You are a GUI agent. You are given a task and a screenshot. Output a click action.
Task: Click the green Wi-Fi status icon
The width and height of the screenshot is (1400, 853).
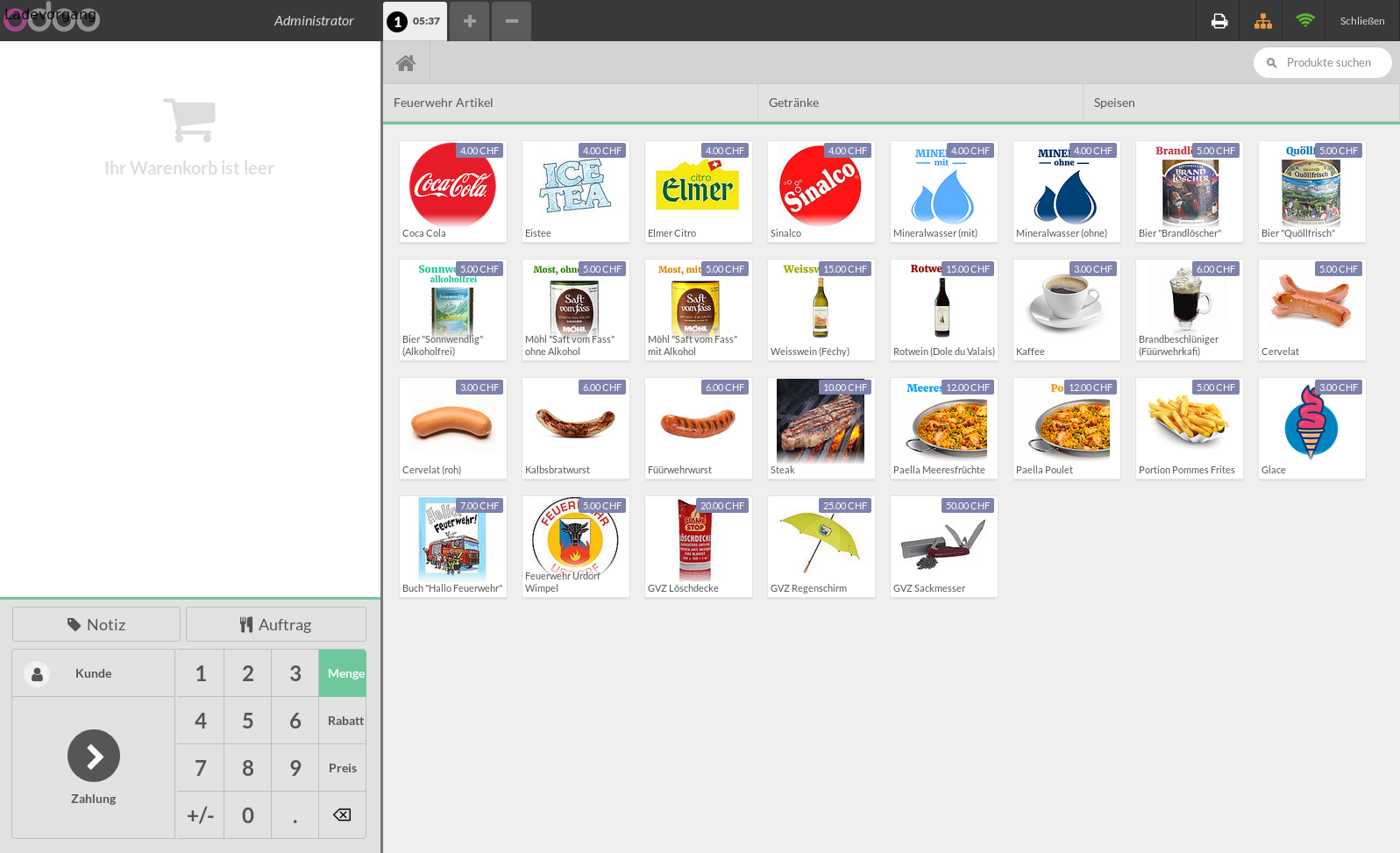pyautogui.click(x=1305, y=21)
